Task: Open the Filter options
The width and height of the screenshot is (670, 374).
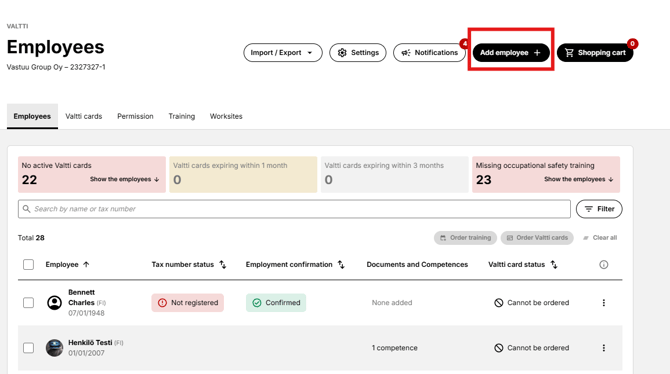Action: tap(599, 209)
